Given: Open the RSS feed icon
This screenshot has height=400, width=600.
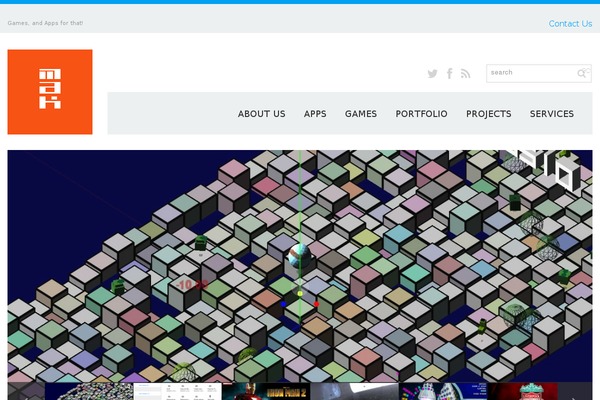Looking at the screenshot, I should [465, 73].
